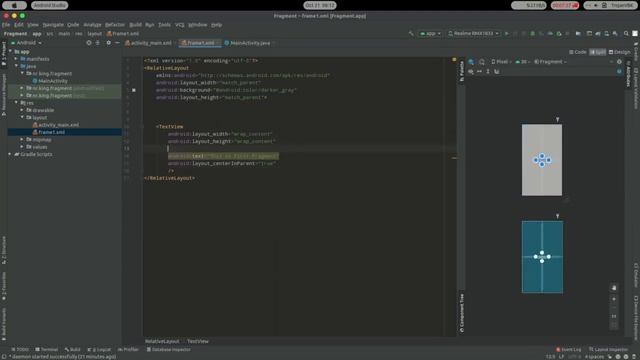Open the Component Tree side panel
640x360 pixels.
[462, 313]
